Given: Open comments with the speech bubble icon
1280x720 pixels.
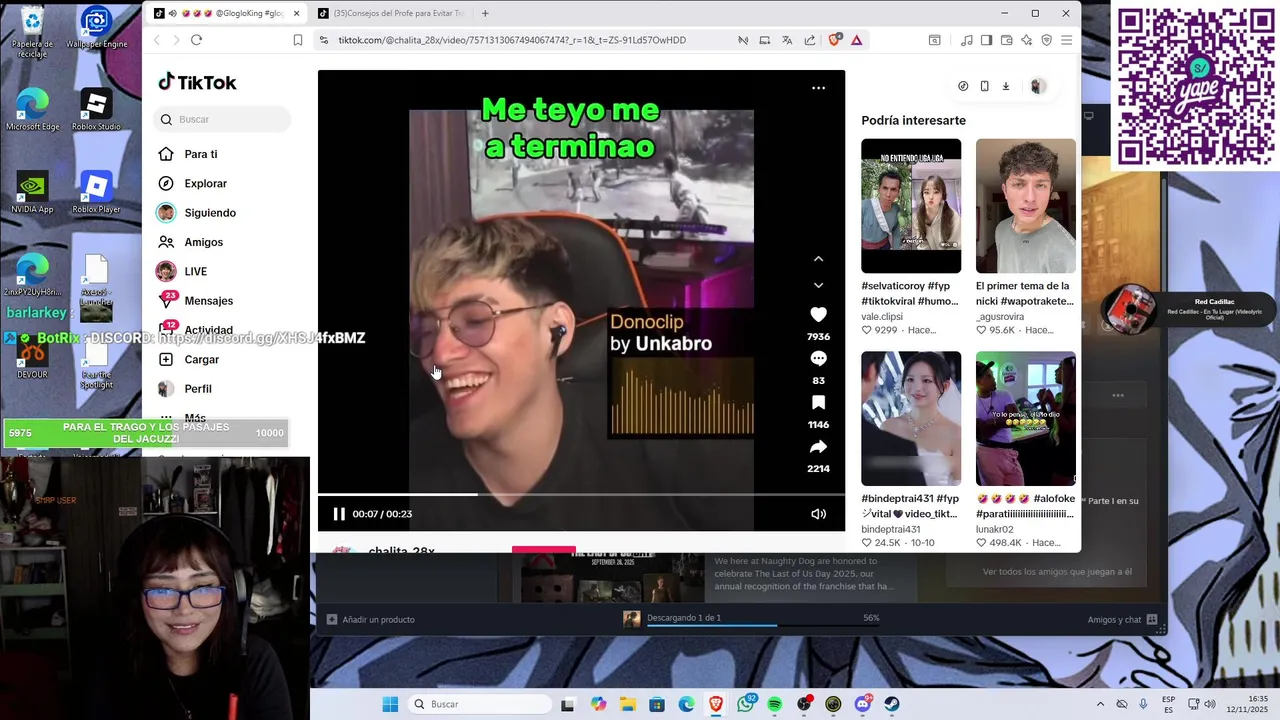Looking at the screenshot, I should click(x=818, y=358).
